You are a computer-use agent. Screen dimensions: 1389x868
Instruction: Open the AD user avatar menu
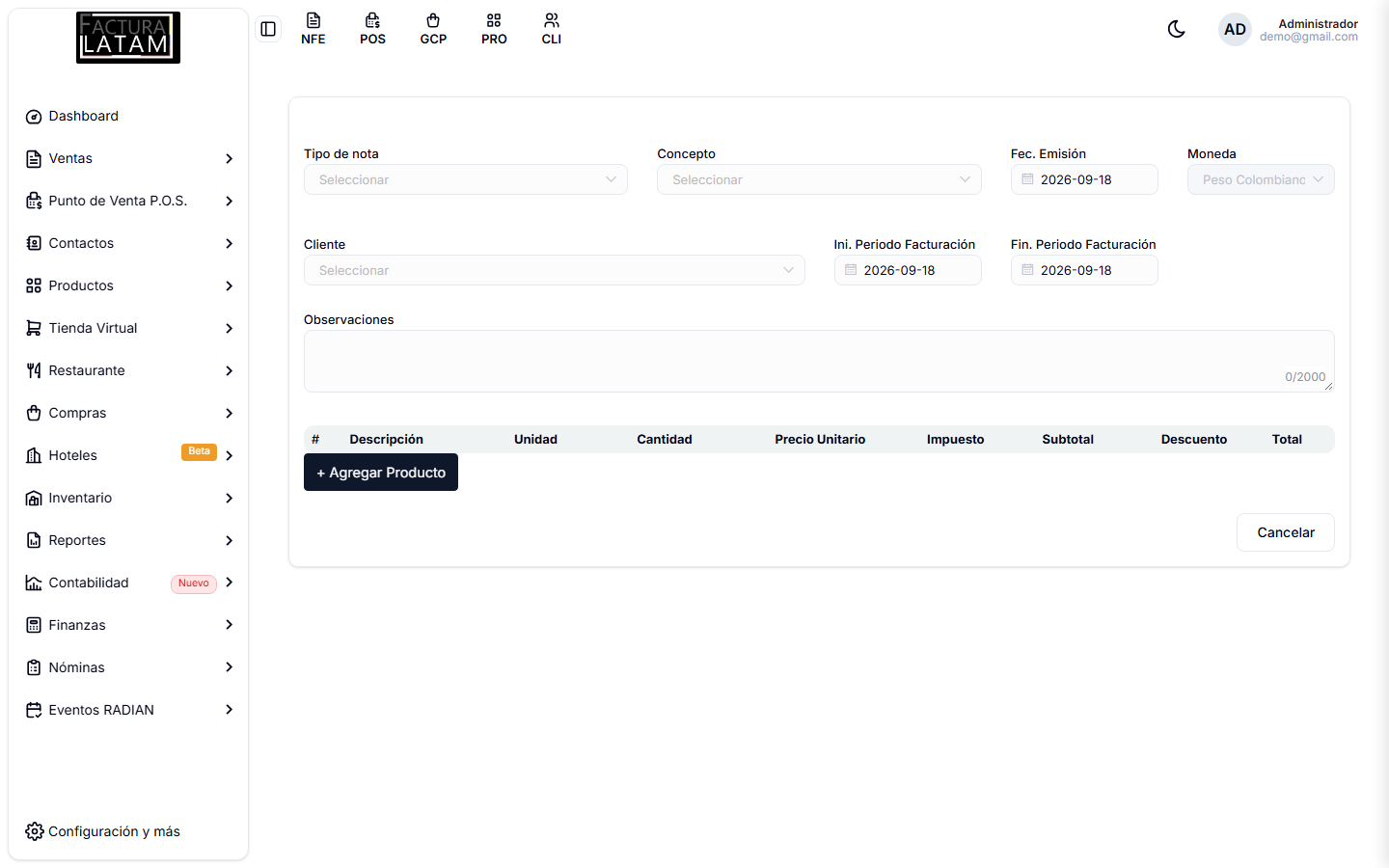click(x=1235, y=29)
